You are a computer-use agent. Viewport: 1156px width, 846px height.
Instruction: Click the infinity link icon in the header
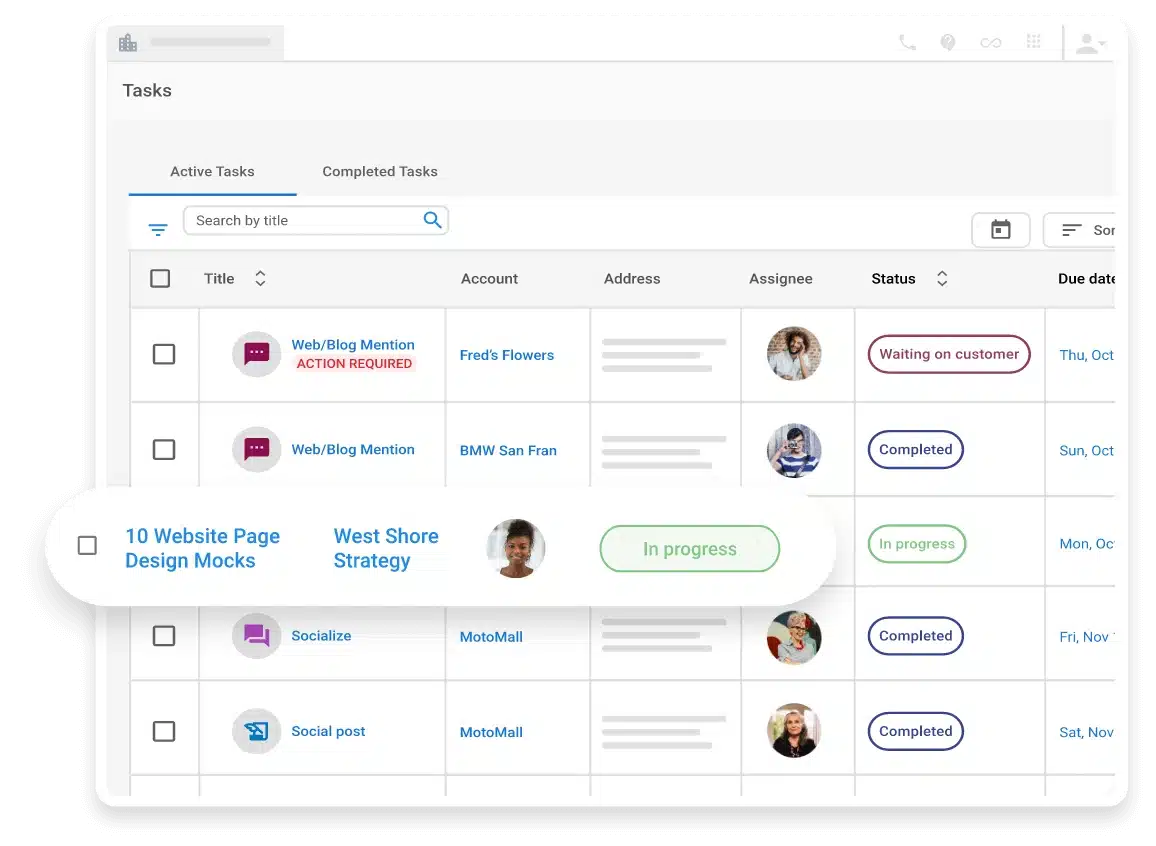pos(990,42)
